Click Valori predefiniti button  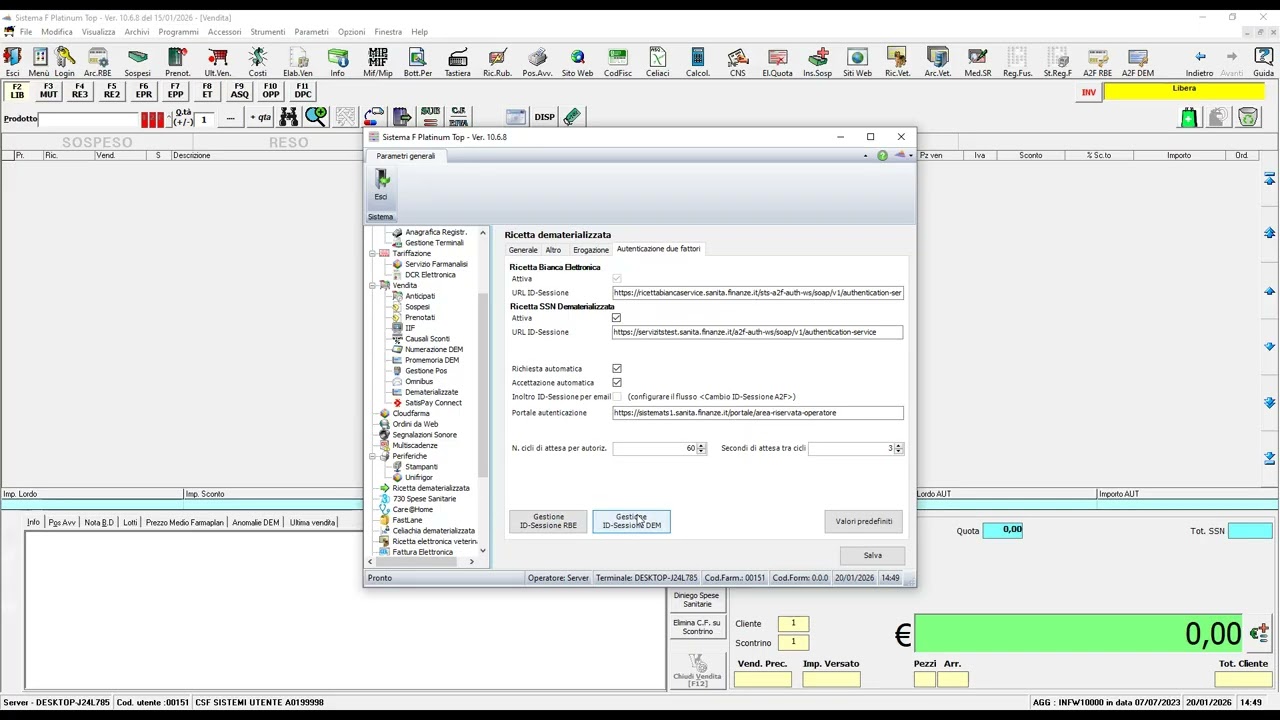tap(864, 521)
